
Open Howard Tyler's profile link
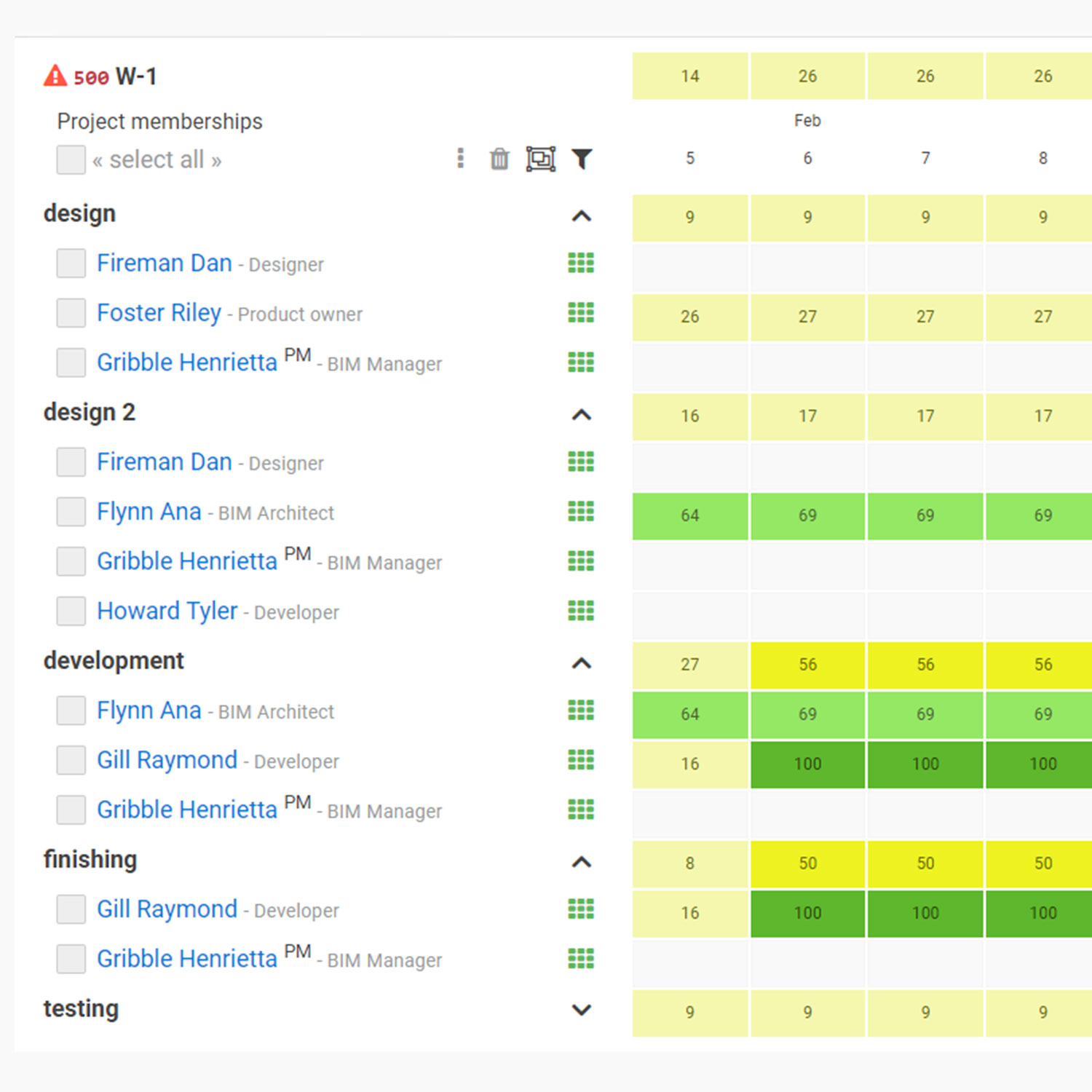click(x=167, y=611)
